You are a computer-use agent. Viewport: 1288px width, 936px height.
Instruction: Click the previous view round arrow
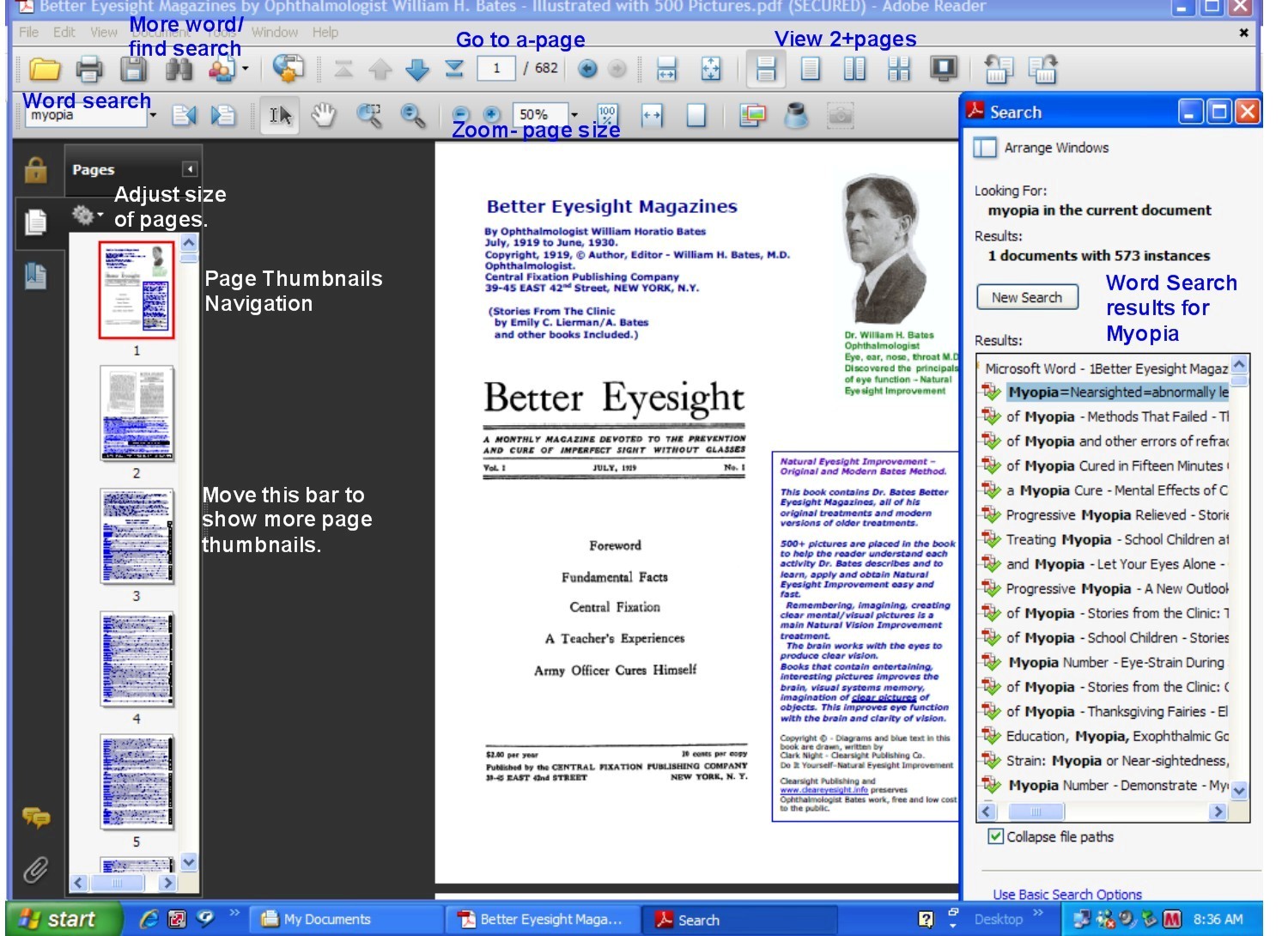point(587,69)
